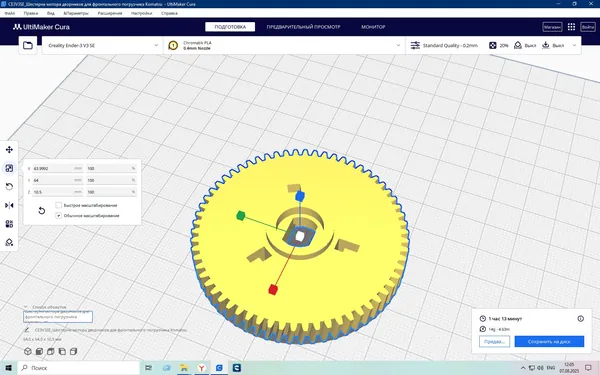Switch to ПОДГОТОВКА stage tab
The height and width of the screenshot is (375, 600).
coord(230,27)
